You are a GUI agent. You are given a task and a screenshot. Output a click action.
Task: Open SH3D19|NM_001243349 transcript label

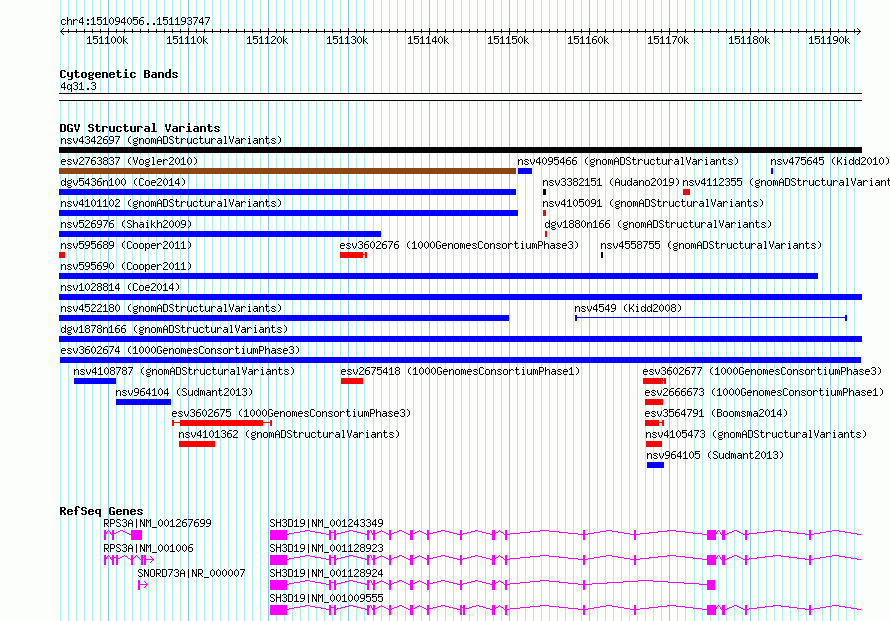coord(326,523)
